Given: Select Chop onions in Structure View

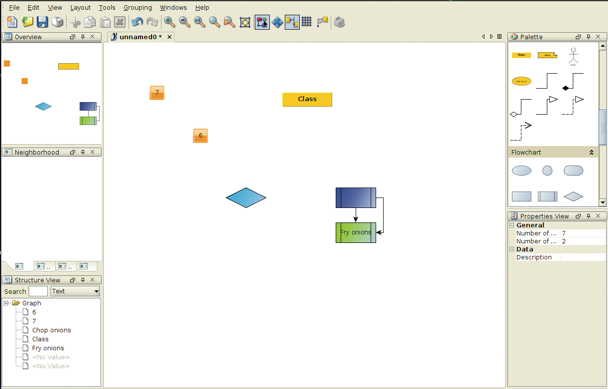Looking at the screenshot, I should pos(52,330).
